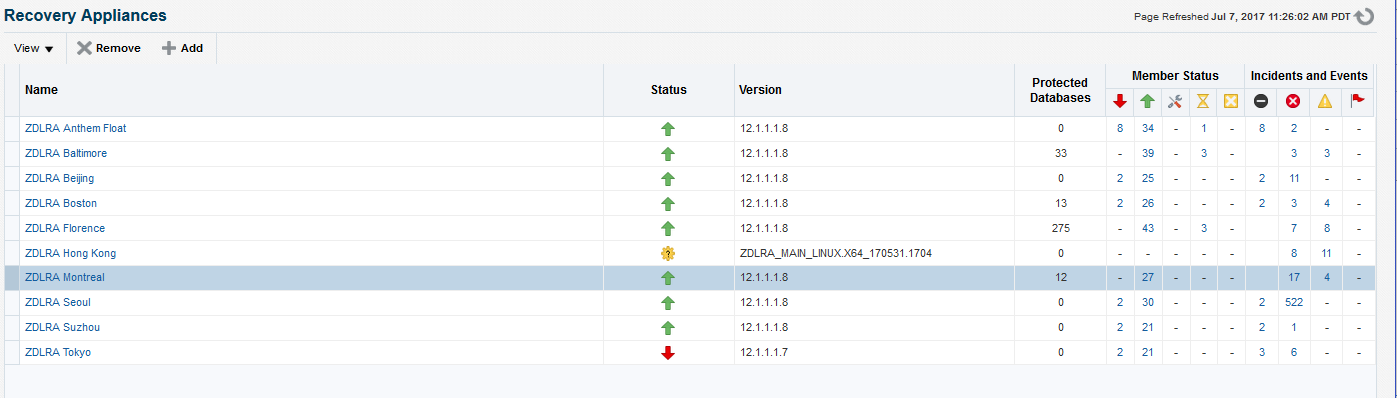The width and height of the screenshot is (1397, 398).
Task: Click members up count 30 for Seoul
Action: point(1148,302)
